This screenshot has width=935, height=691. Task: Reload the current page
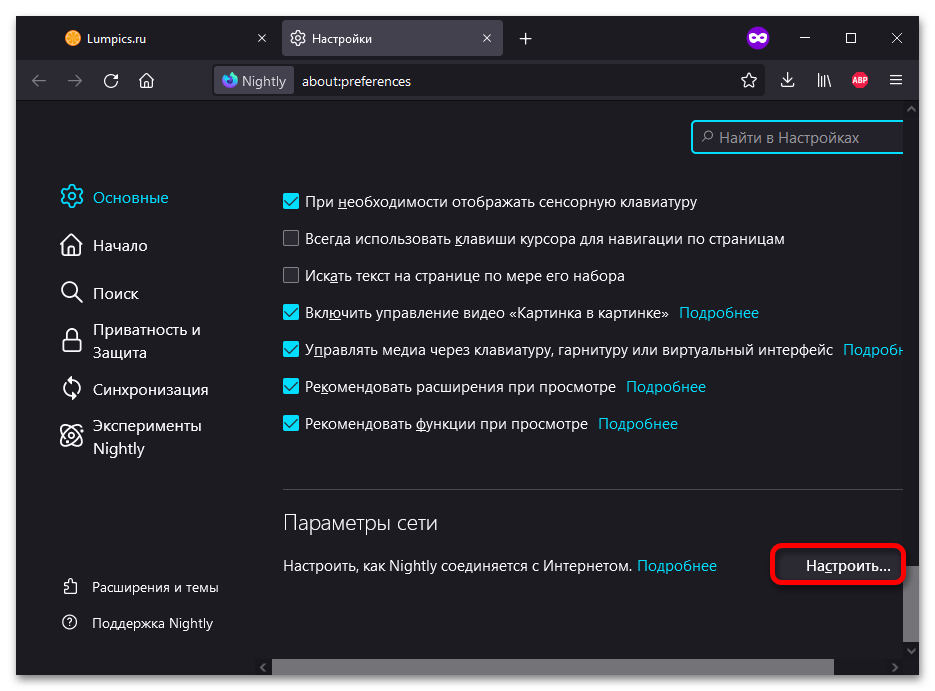111,80
